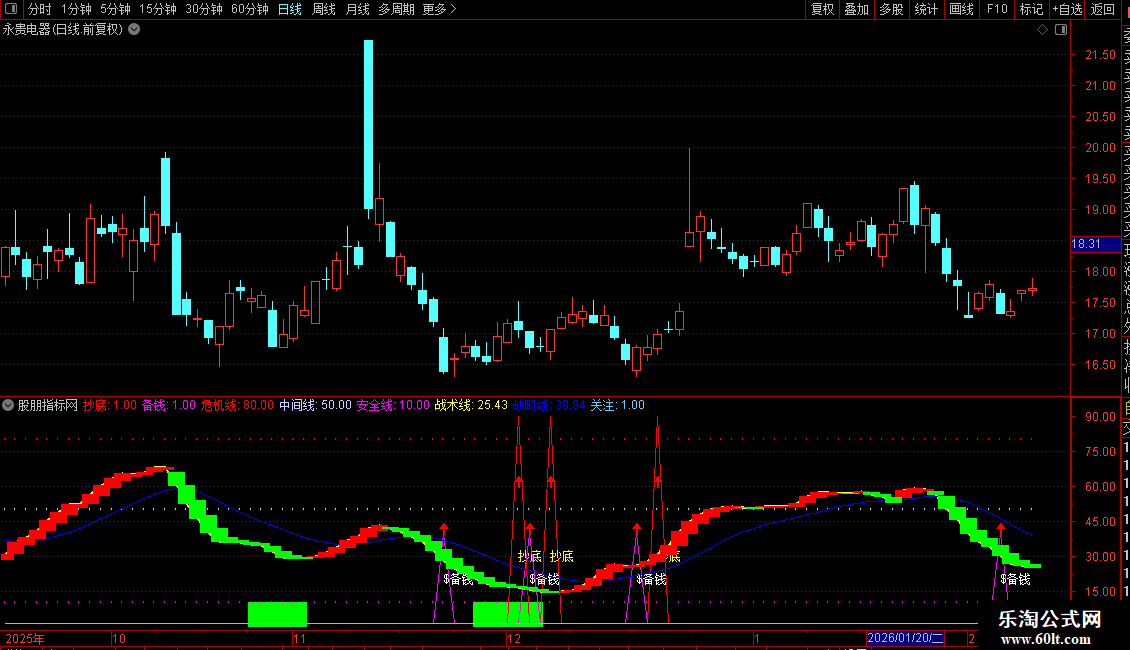Click the 统计 statistics button
The image size is (1130, 650).
click(x=926, y=9)
